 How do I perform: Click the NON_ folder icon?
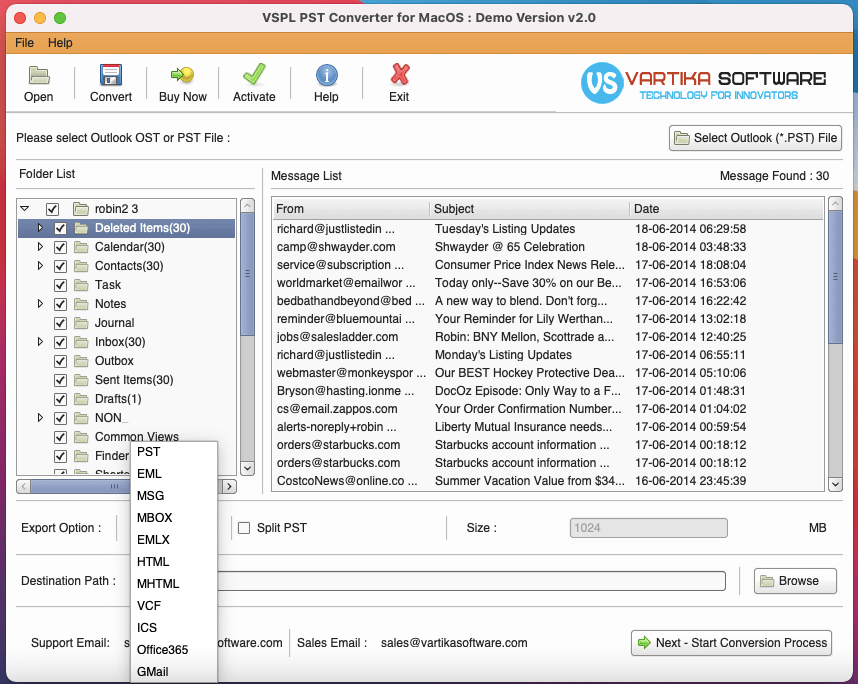81,418
